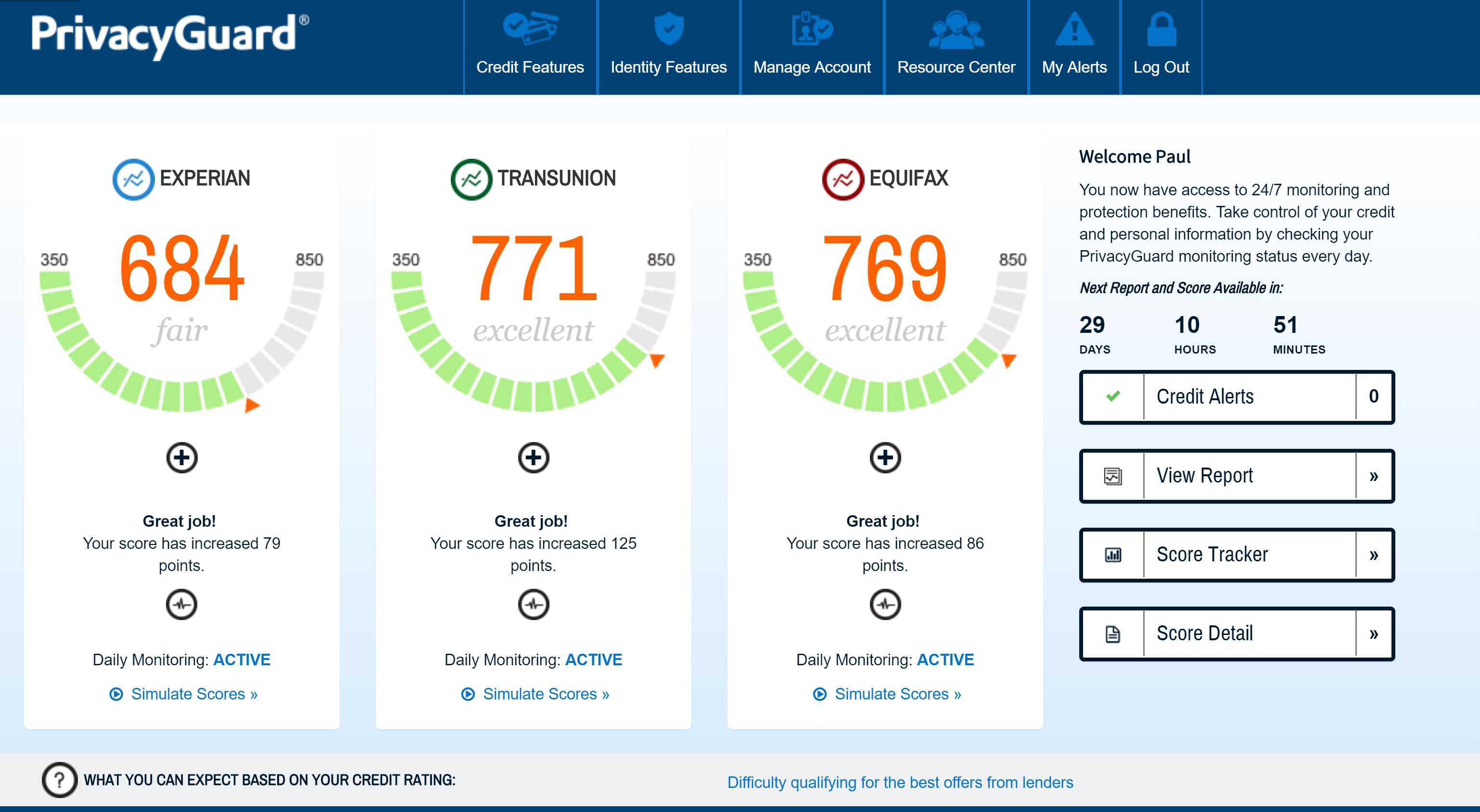Click the play icon beside TransUnion Simulate Scores
1480x812 pixels.
[x=468, y=694]
